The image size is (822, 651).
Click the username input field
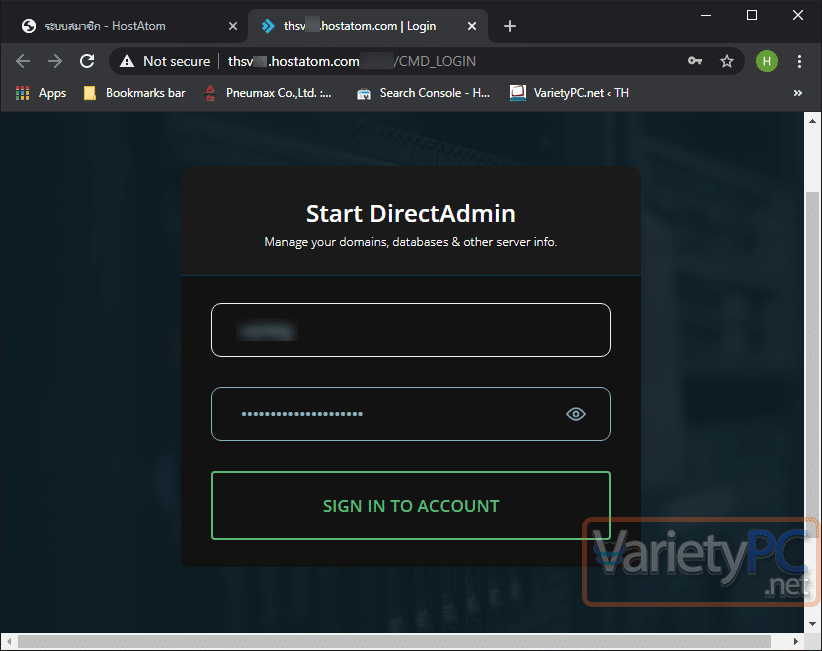point(411,330)
